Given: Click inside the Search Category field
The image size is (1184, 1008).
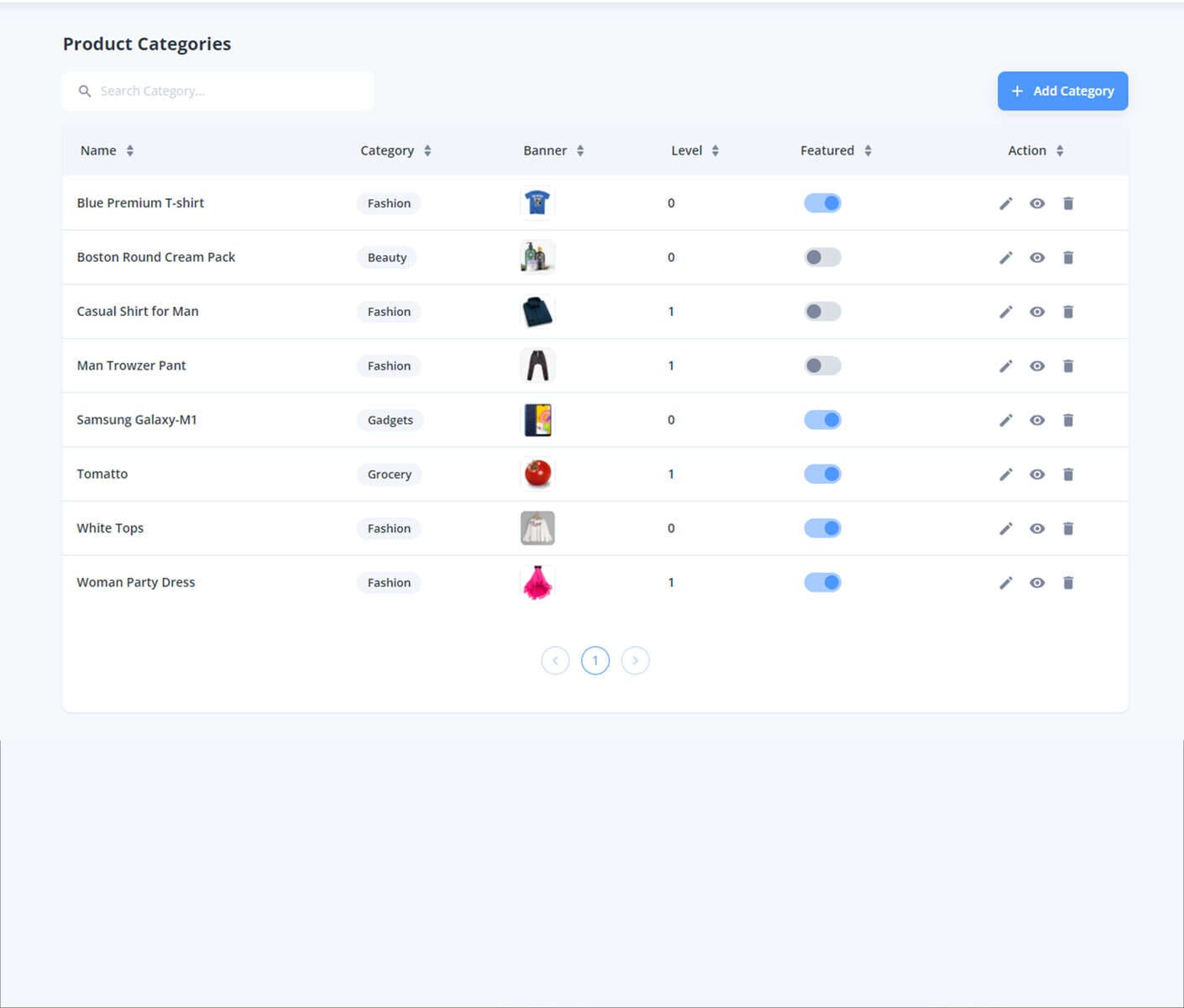Looking at the screenshot, I should coord(218,91).
